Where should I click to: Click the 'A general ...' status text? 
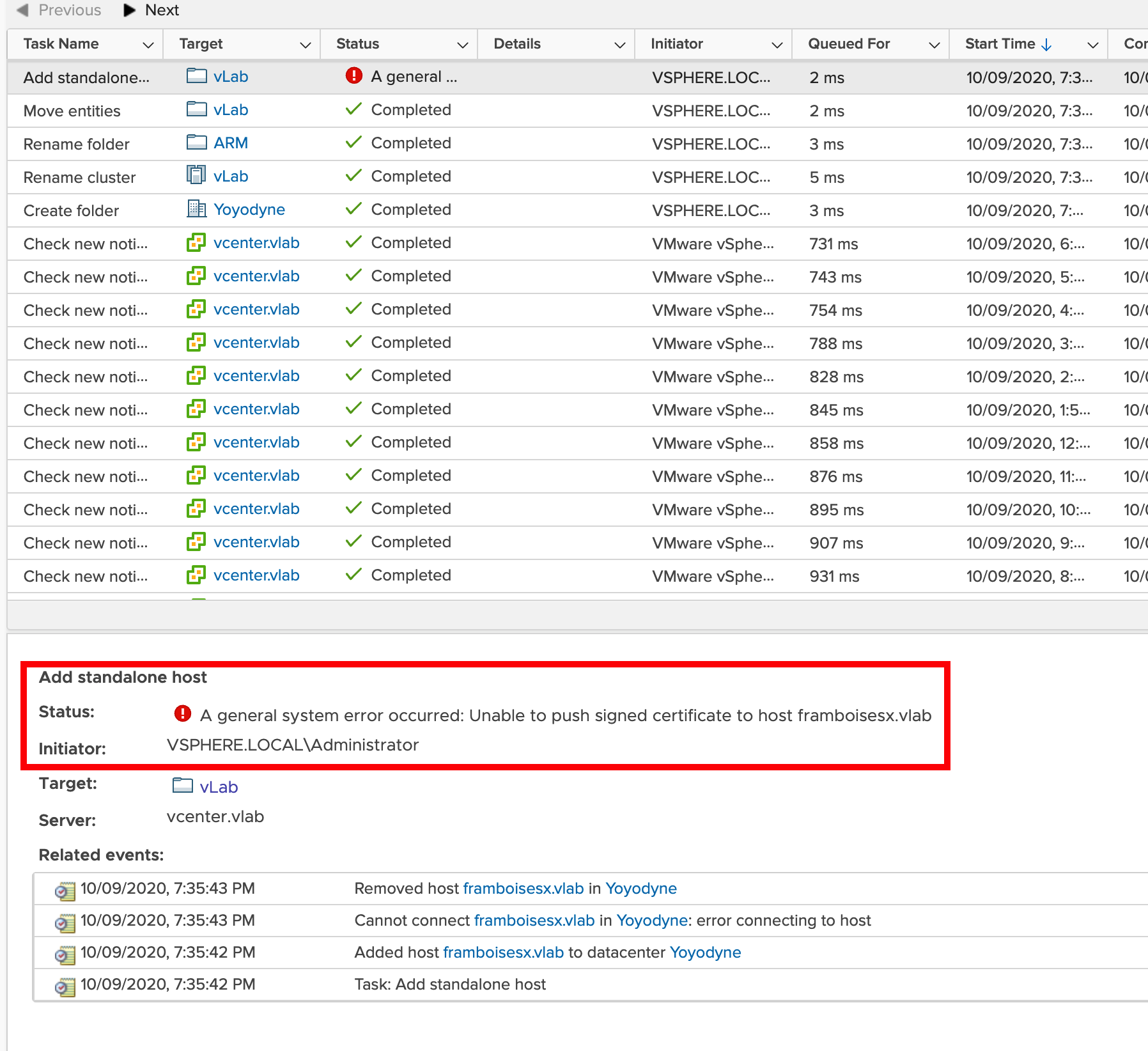click(x=414, y=77)
